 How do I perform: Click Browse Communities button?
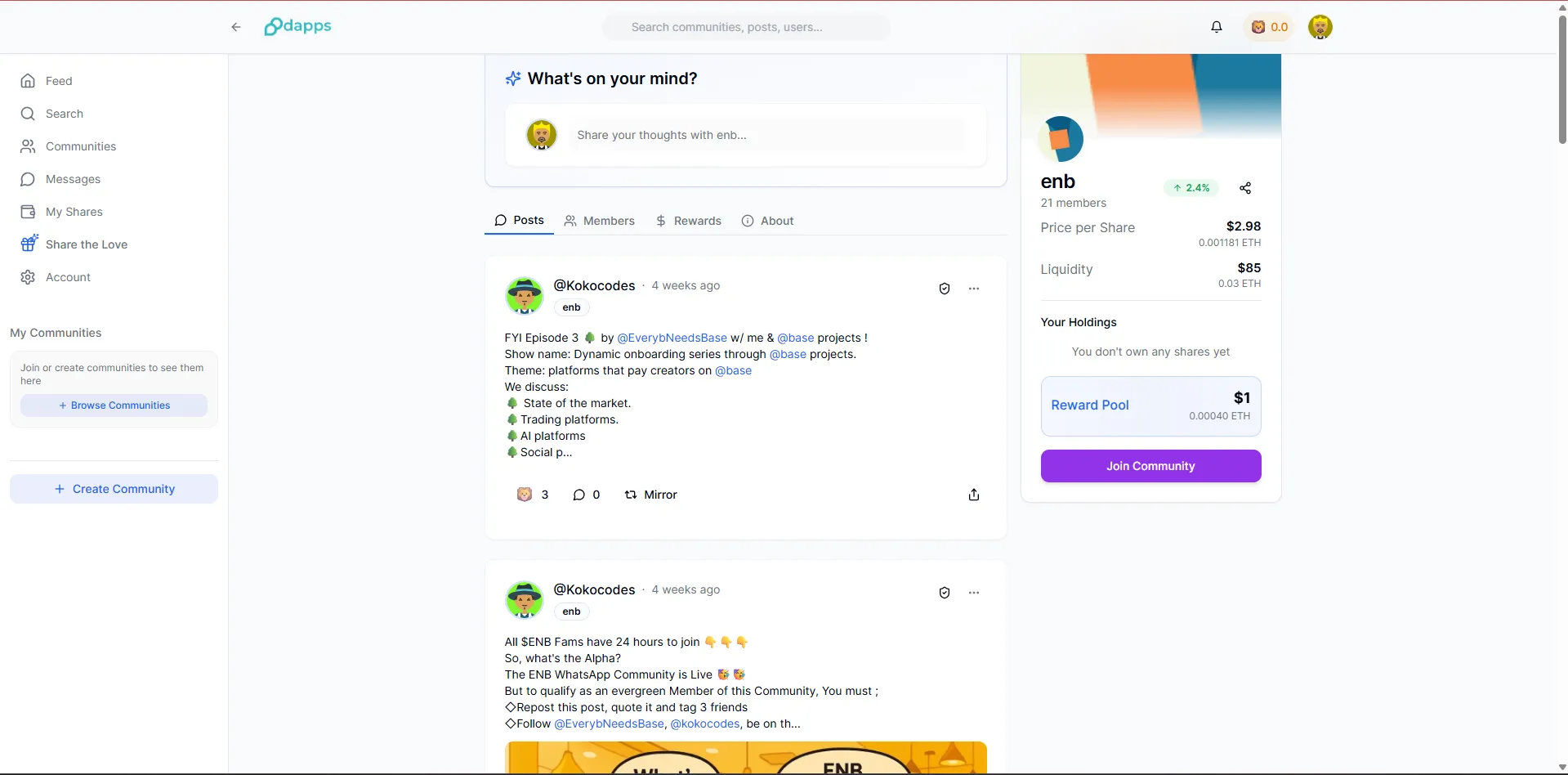114,405
